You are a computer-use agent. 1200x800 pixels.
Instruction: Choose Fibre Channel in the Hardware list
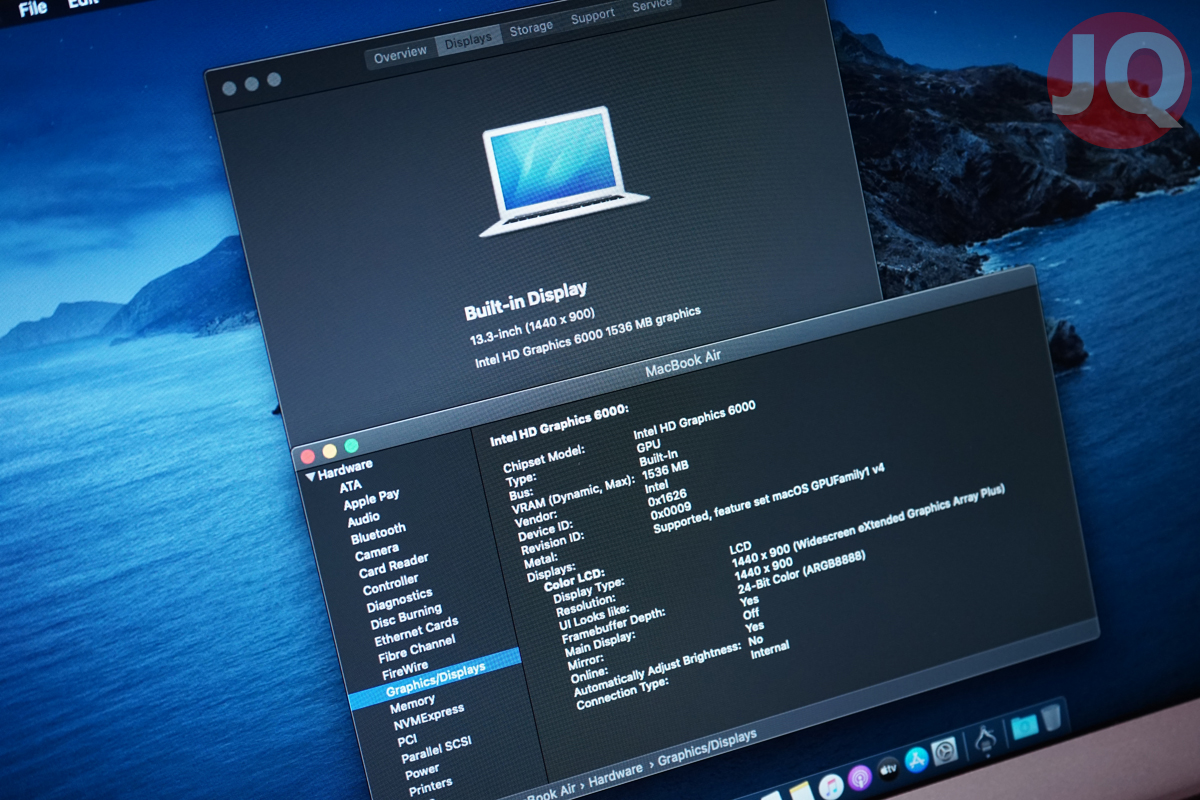tap(416, 650)
